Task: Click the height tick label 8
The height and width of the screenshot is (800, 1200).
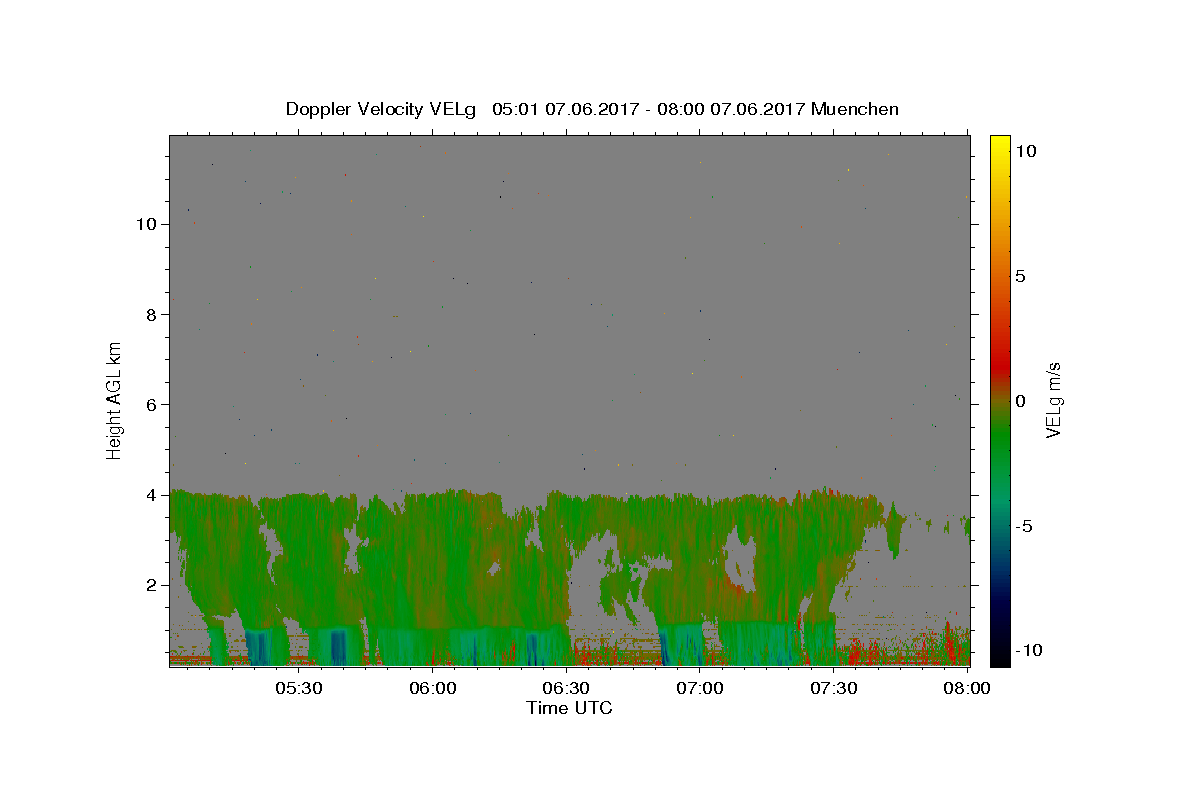Action: point(151,314)
